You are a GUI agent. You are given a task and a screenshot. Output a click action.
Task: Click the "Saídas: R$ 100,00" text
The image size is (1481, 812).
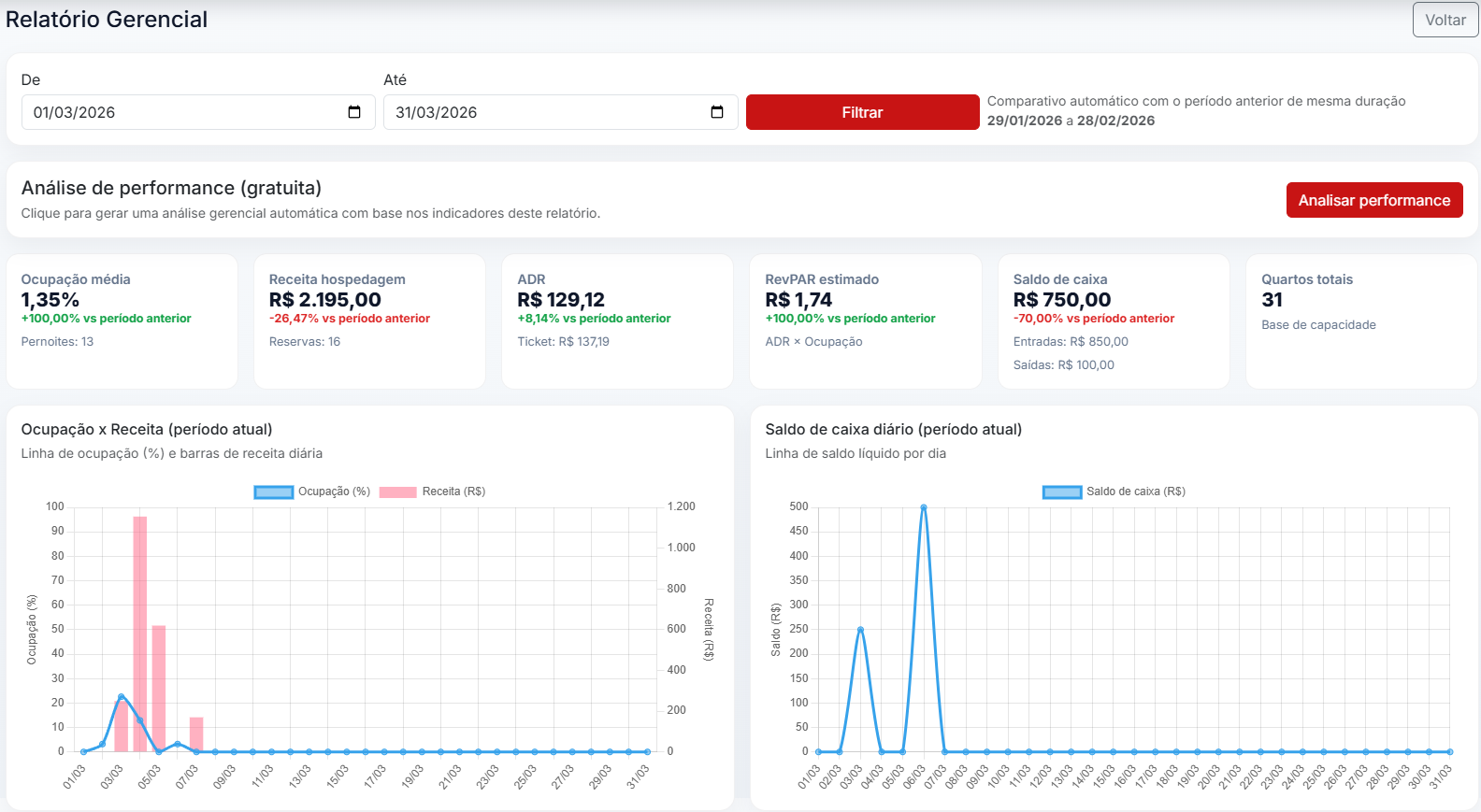coord(1064,365)
